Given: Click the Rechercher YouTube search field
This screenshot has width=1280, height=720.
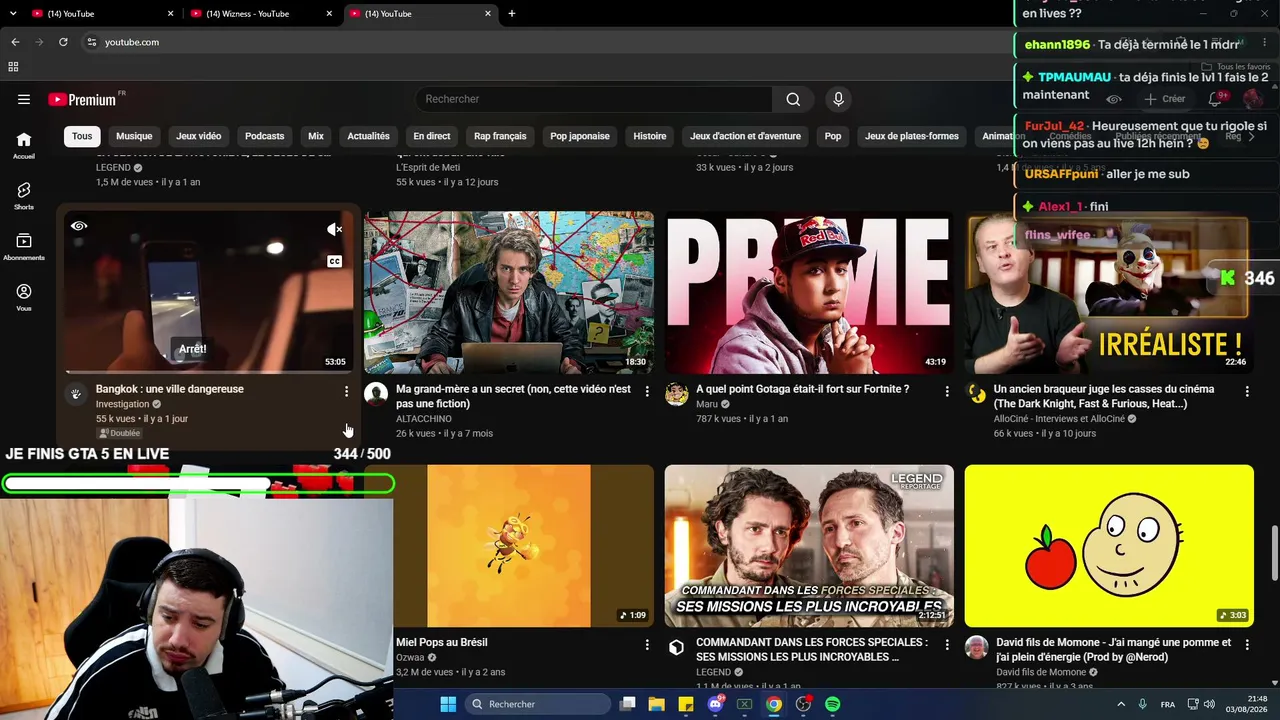Looking at the screenshot, I should tap(594, 99).
